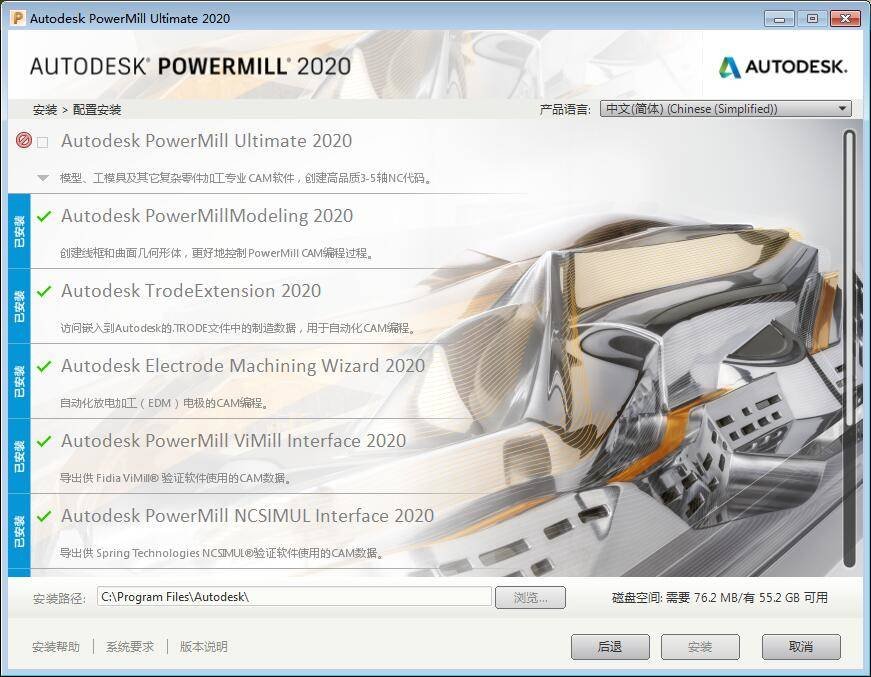871x677 pixels.
Task: Click green checkmark next to TrodeExtension 2020
Action: pos(44,291)
